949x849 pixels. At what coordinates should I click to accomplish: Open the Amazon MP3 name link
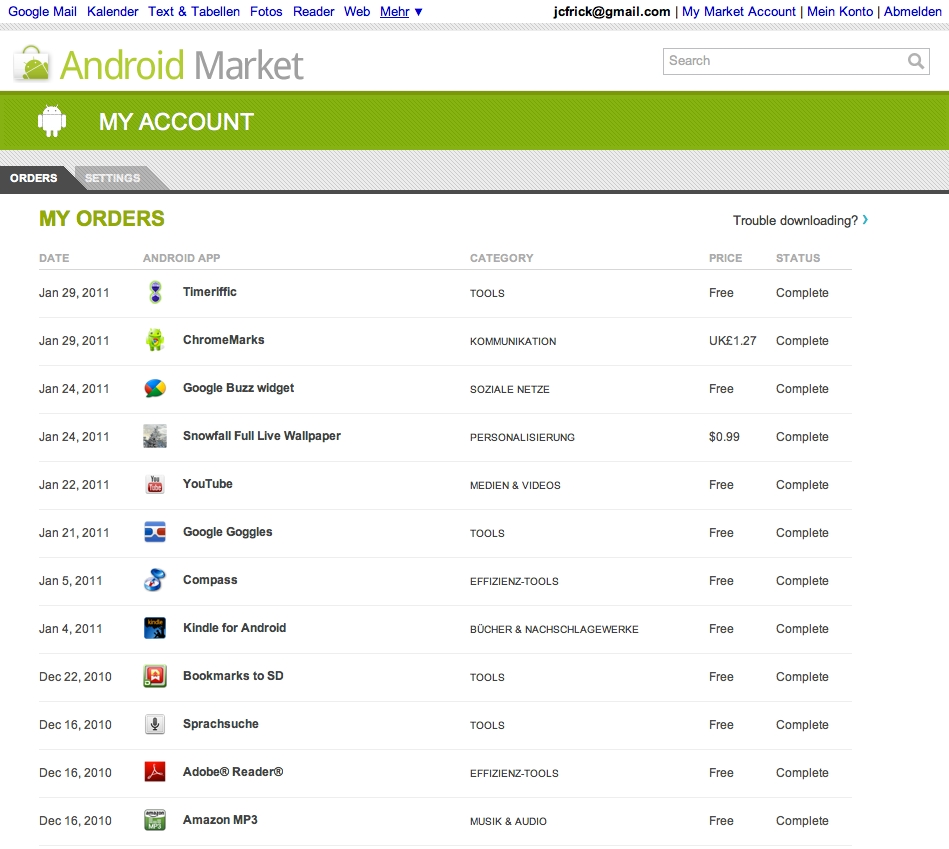tap(220, 819)
